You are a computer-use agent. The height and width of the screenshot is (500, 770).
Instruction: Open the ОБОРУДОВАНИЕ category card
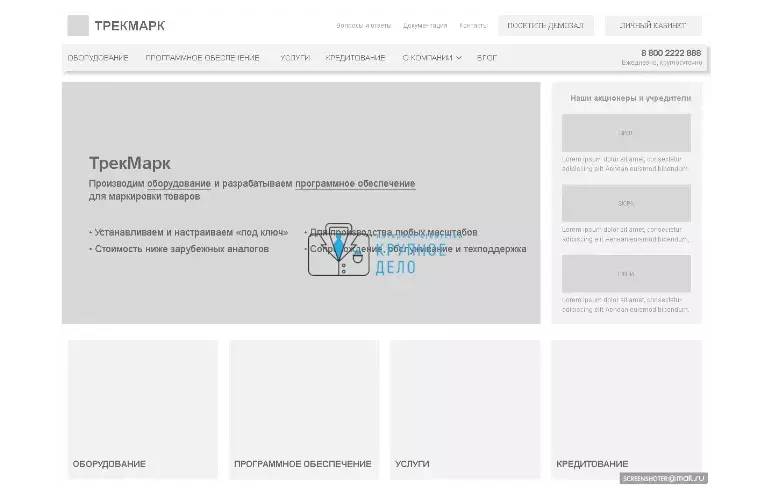(x=143, y=409)
